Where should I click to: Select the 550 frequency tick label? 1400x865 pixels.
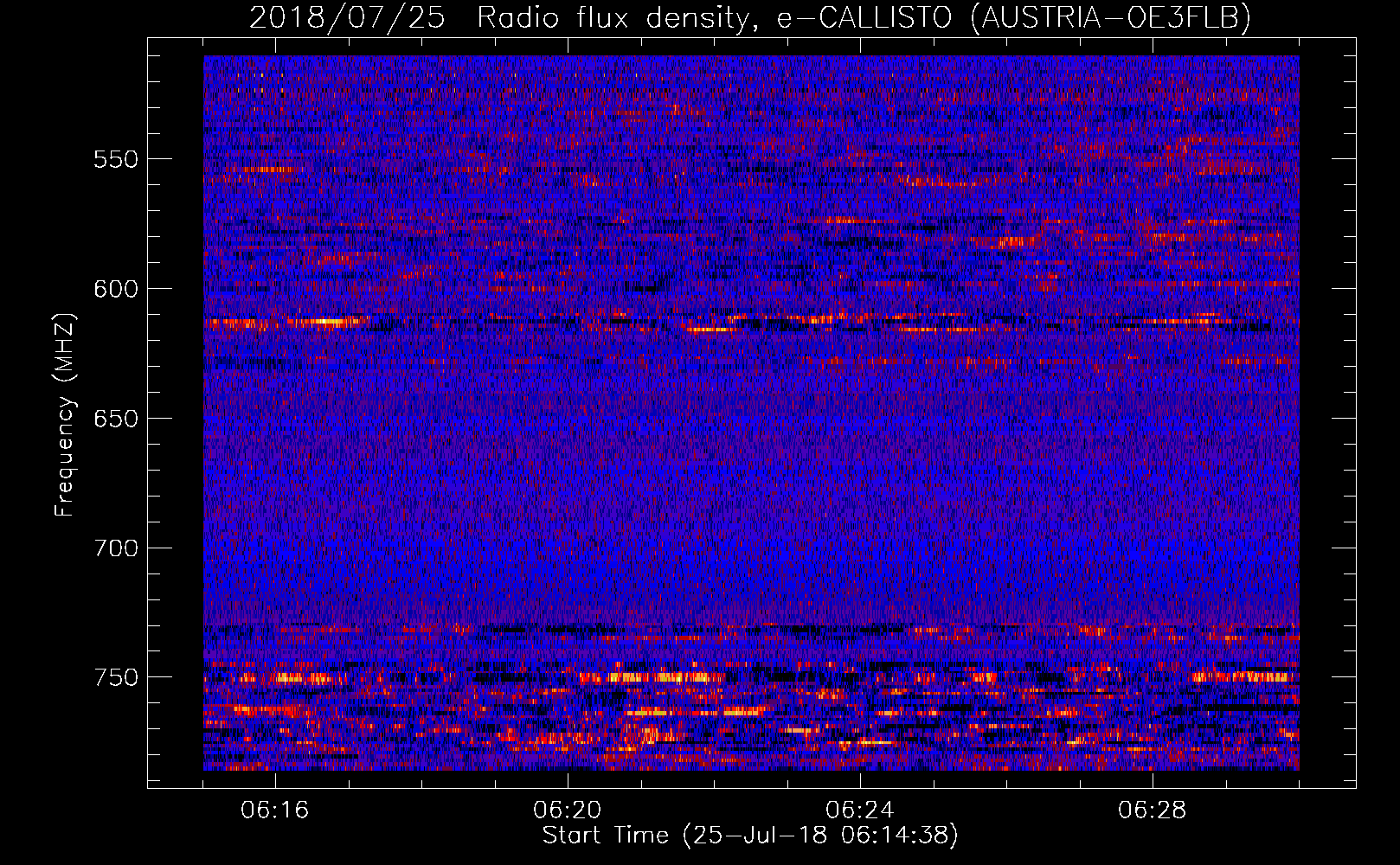click(115, 159)
